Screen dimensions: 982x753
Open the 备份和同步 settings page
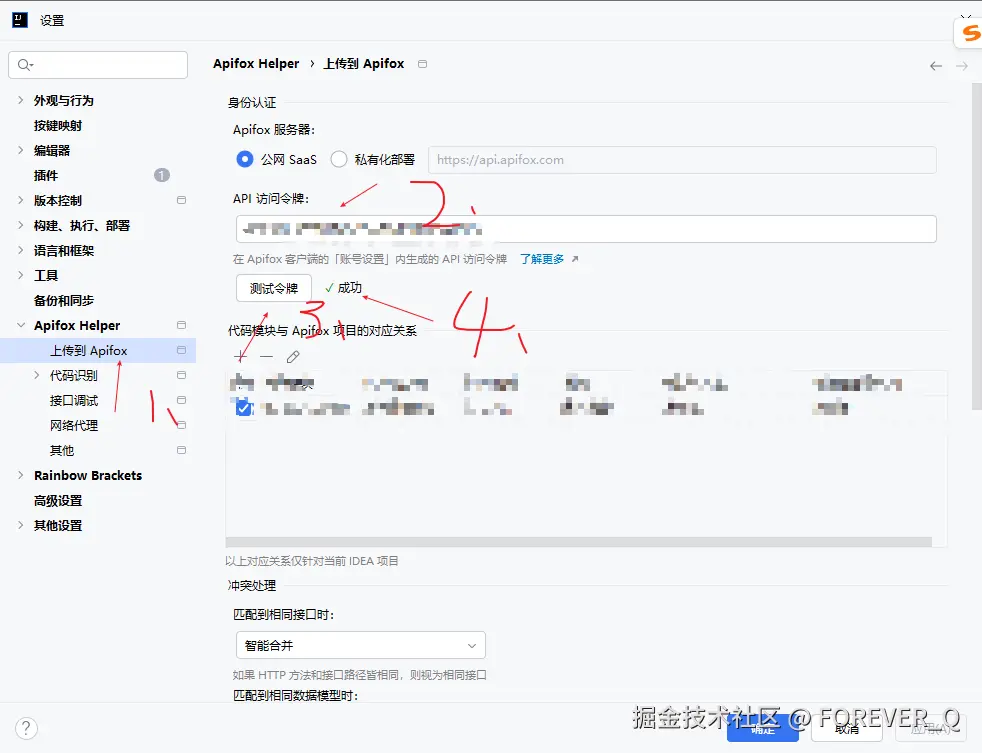pyautogui.click(x=64, y=301)
